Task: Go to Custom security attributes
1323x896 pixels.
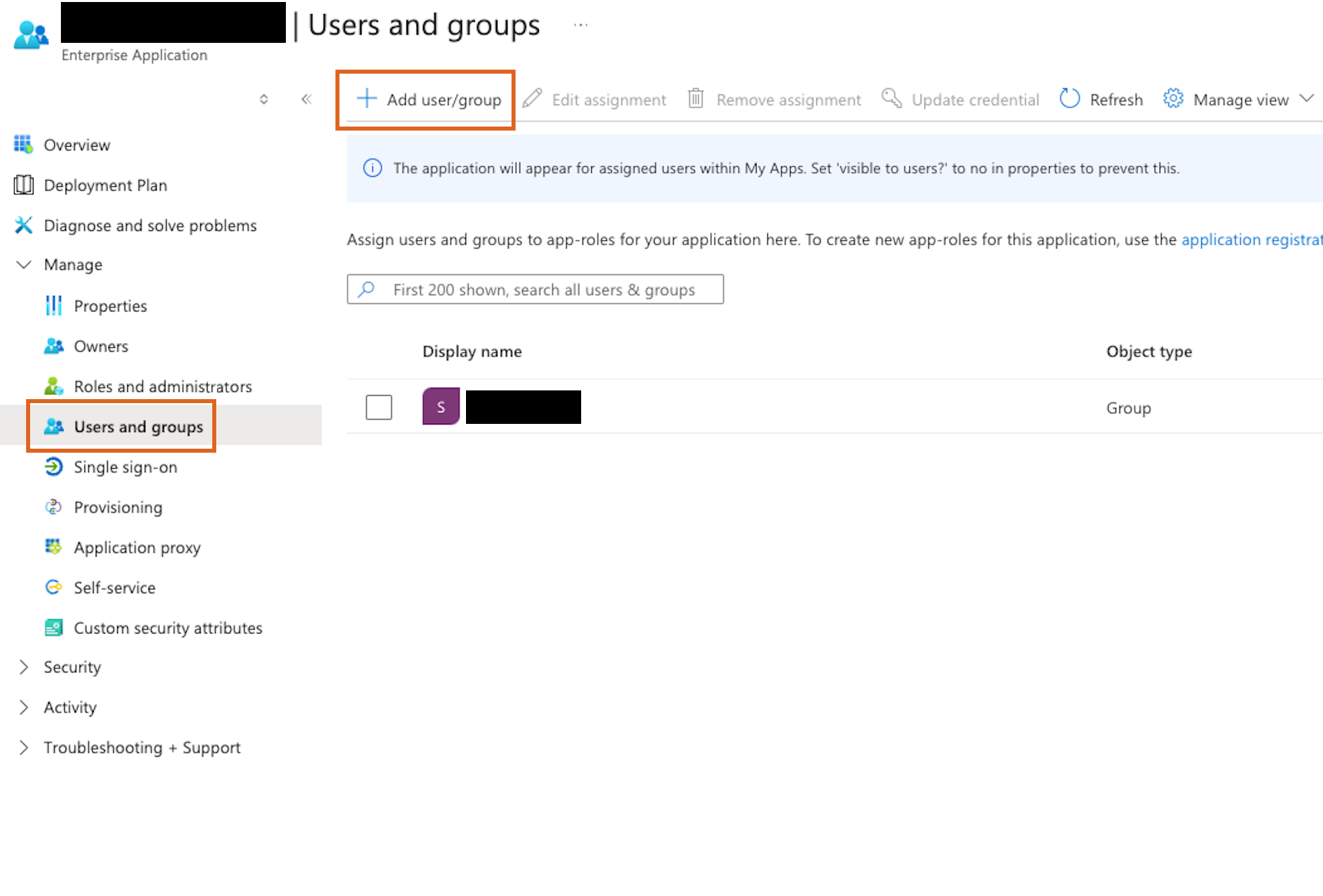Action: pos(167,628)
